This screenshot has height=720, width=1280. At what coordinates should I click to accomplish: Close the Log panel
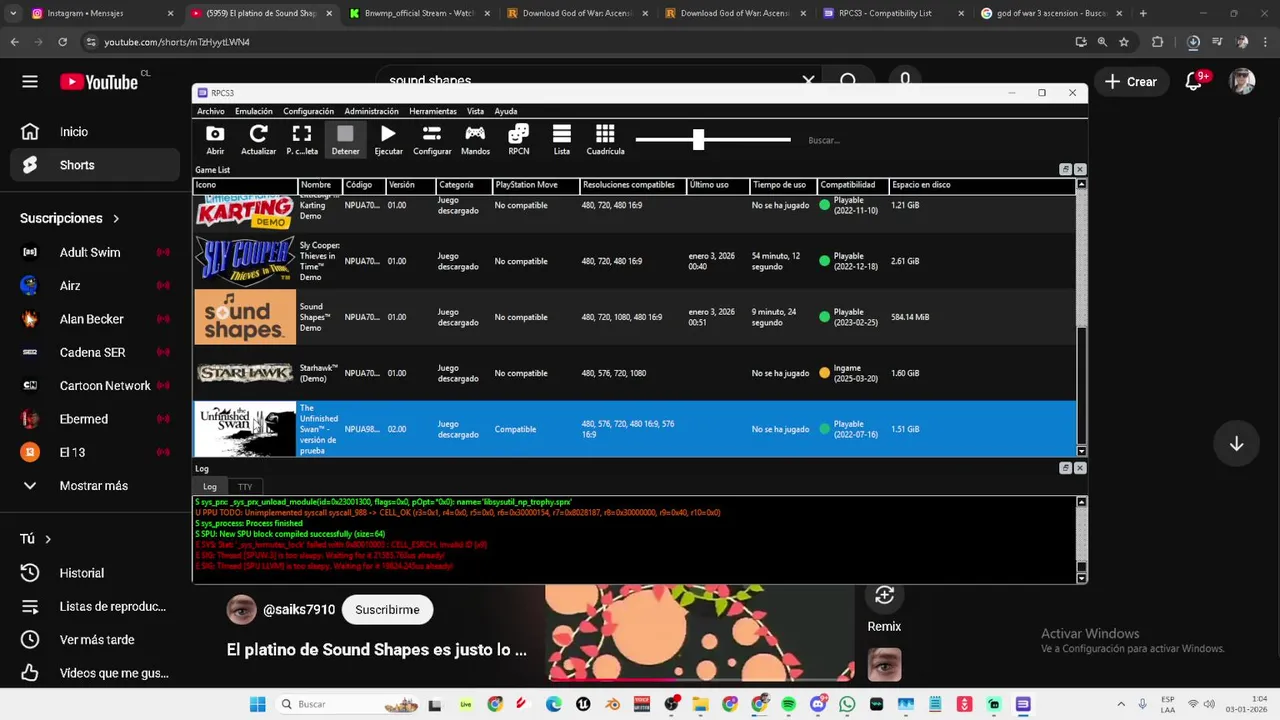click(1080, 468)
